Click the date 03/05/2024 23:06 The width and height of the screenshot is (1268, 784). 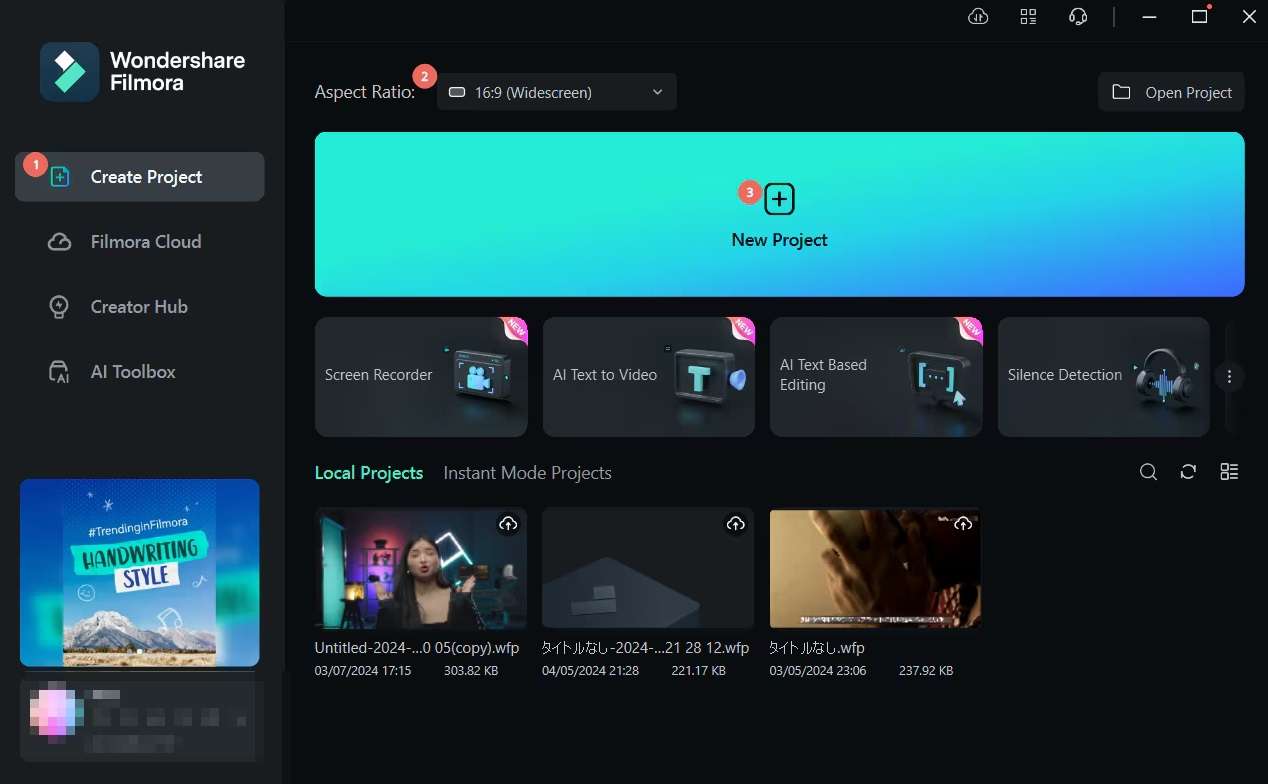[818, 671]
